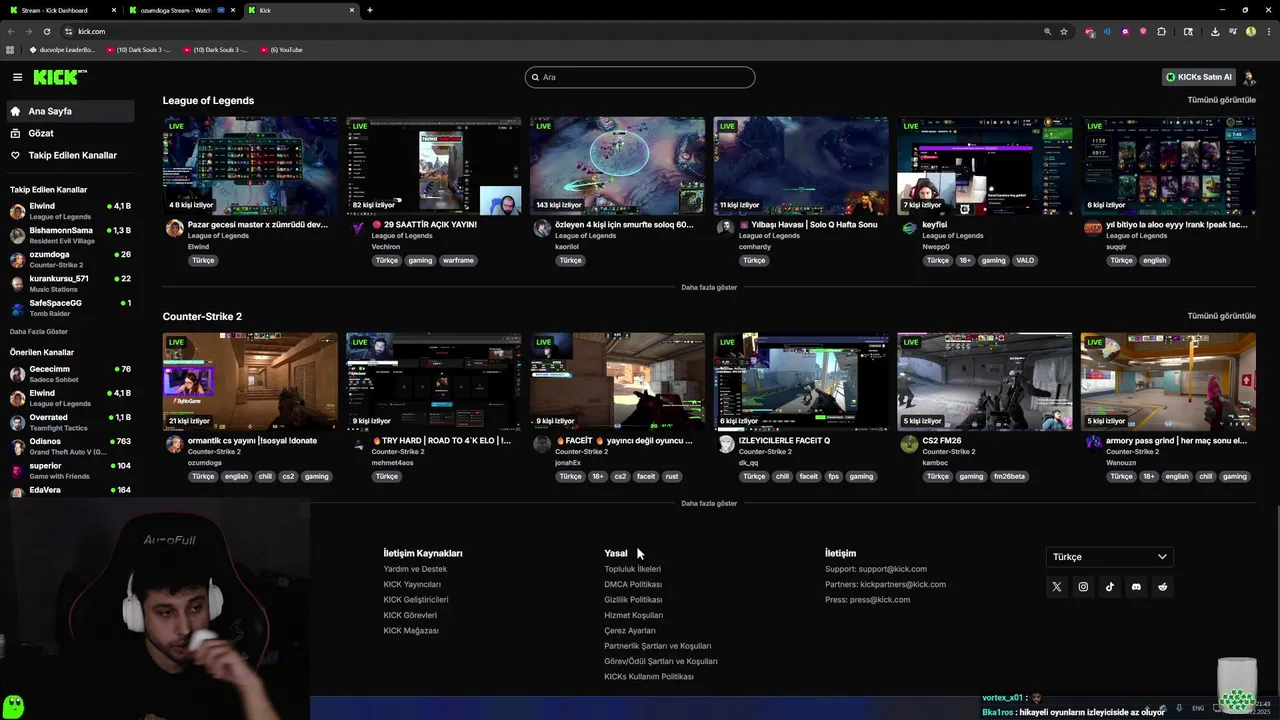This screenshot has height=720, width=1280.
Task: Show more Counter-Strike 2 streams
Action: [709, 503]
